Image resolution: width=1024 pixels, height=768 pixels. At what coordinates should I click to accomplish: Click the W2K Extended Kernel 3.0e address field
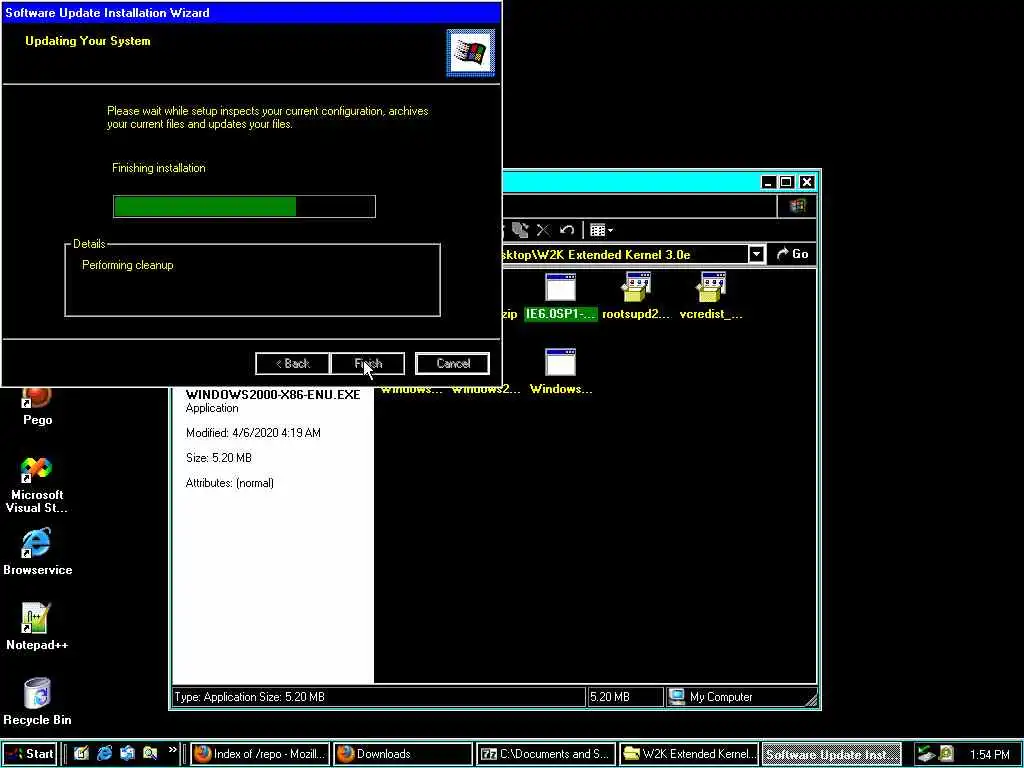625,254
